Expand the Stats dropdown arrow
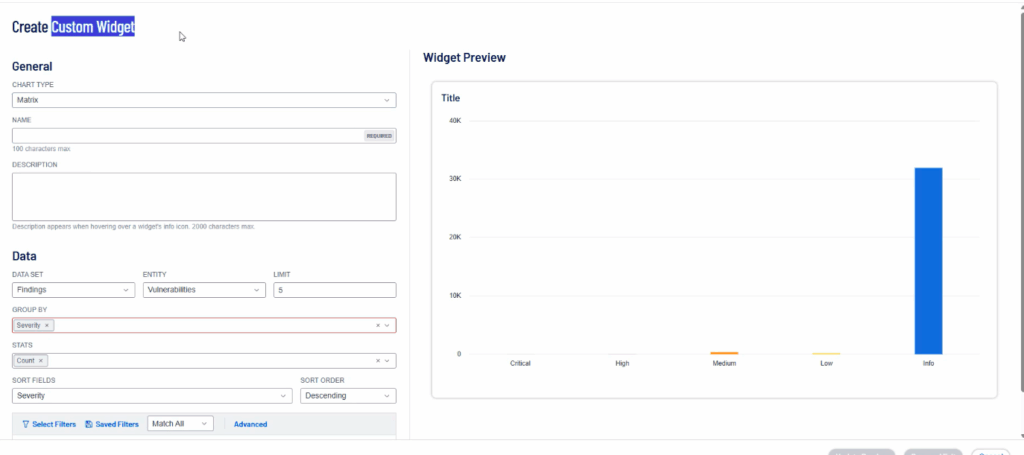Viewport: 1024px width, 455px height. 387,361
